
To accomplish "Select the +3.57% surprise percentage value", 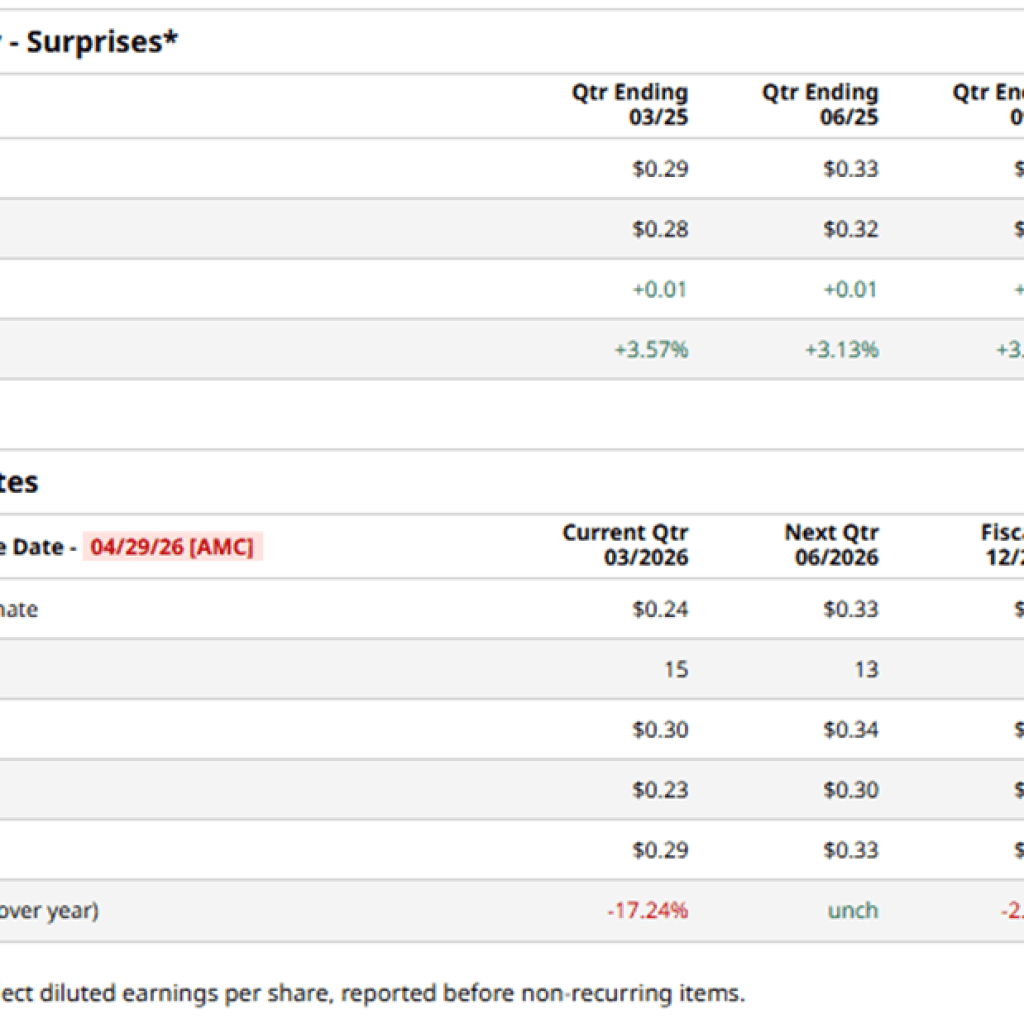I will pyautogui.click(x=651, y=350).
